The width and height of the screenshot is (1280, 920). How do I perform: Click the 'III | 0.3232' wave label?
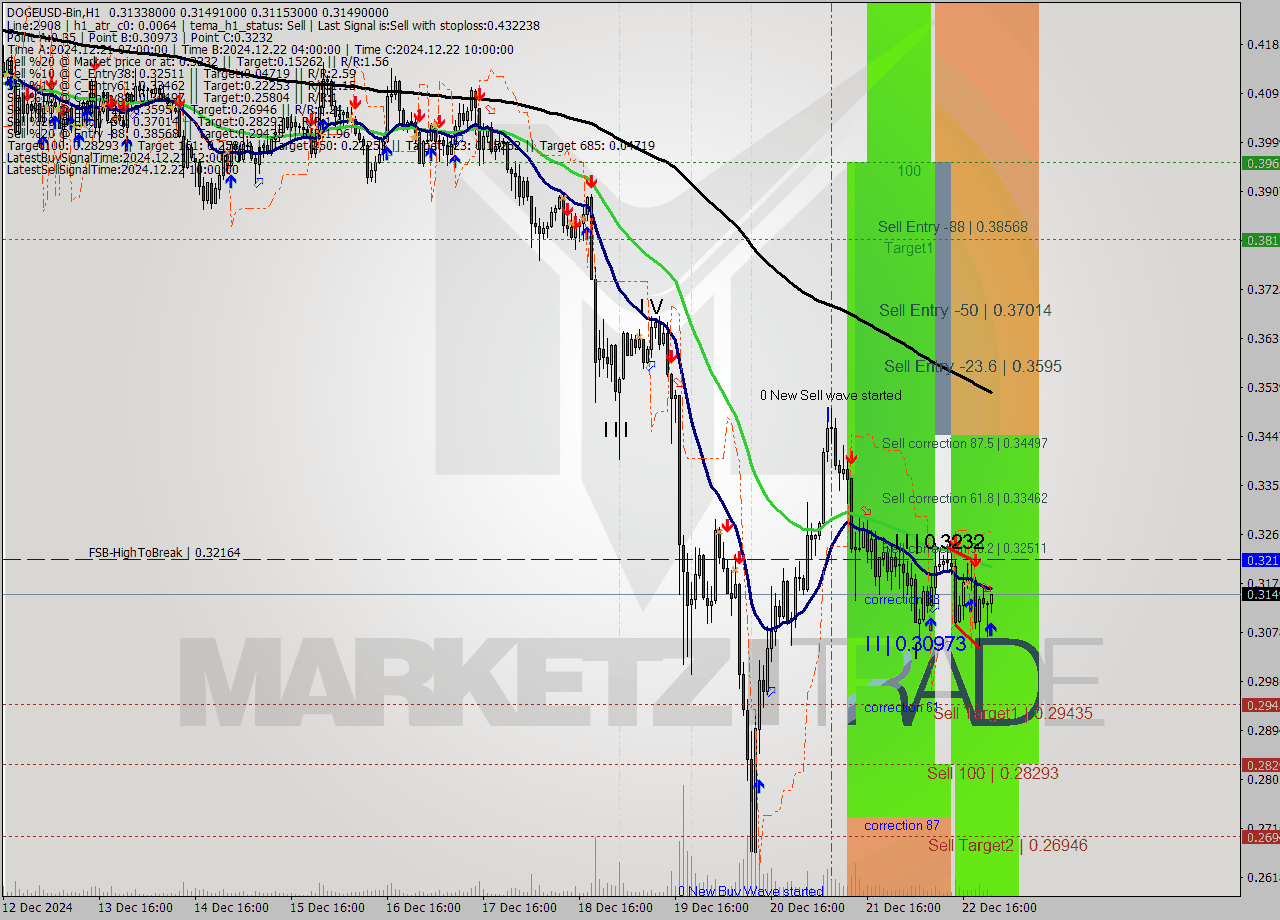(x=939, y=541)
